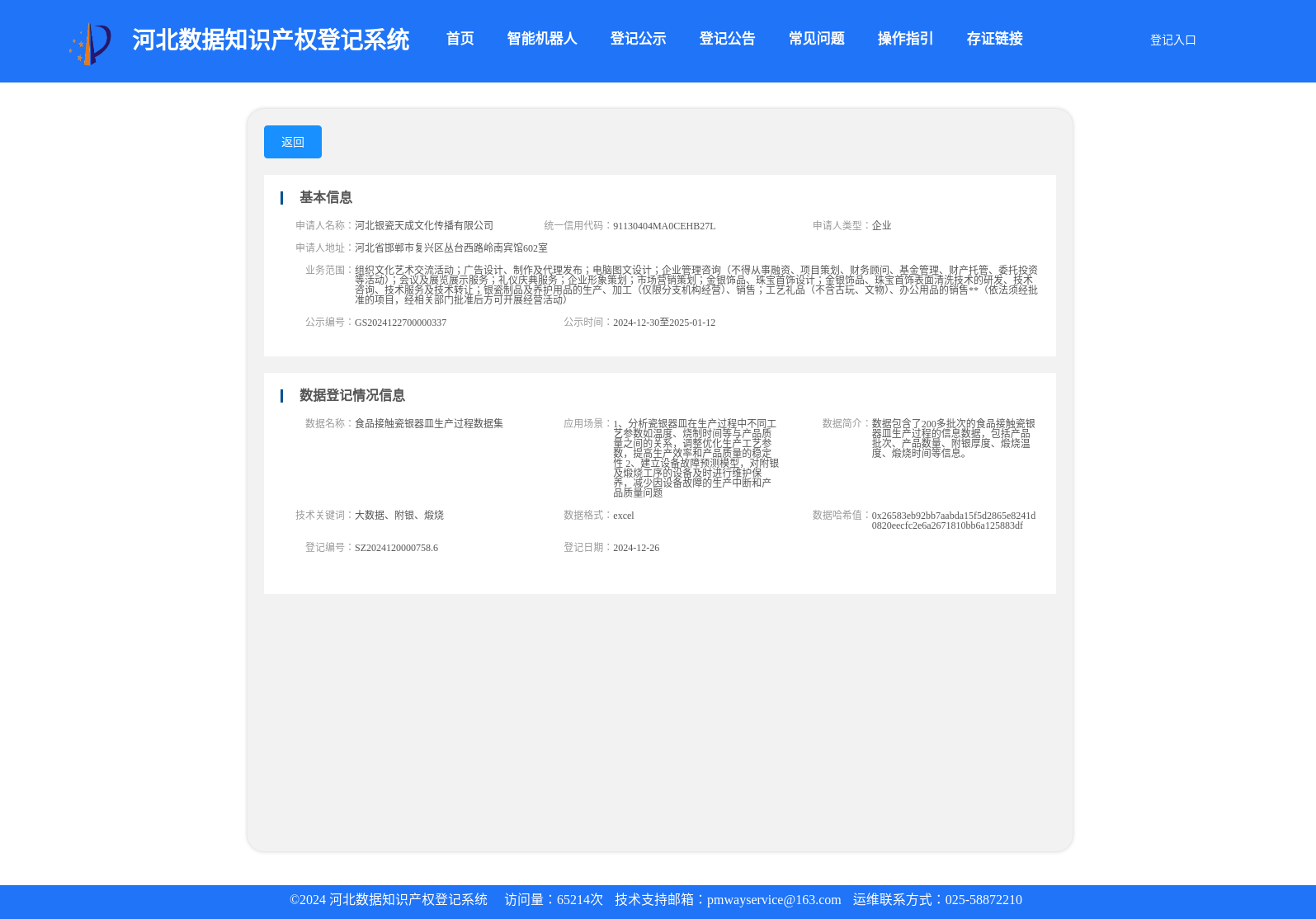Open the 首页 menu item
This screenshot has width=1316, height=919.
click(460, 39)
